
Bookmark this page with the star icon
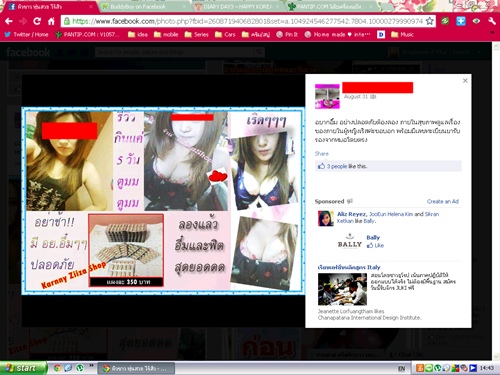(430, 21)
